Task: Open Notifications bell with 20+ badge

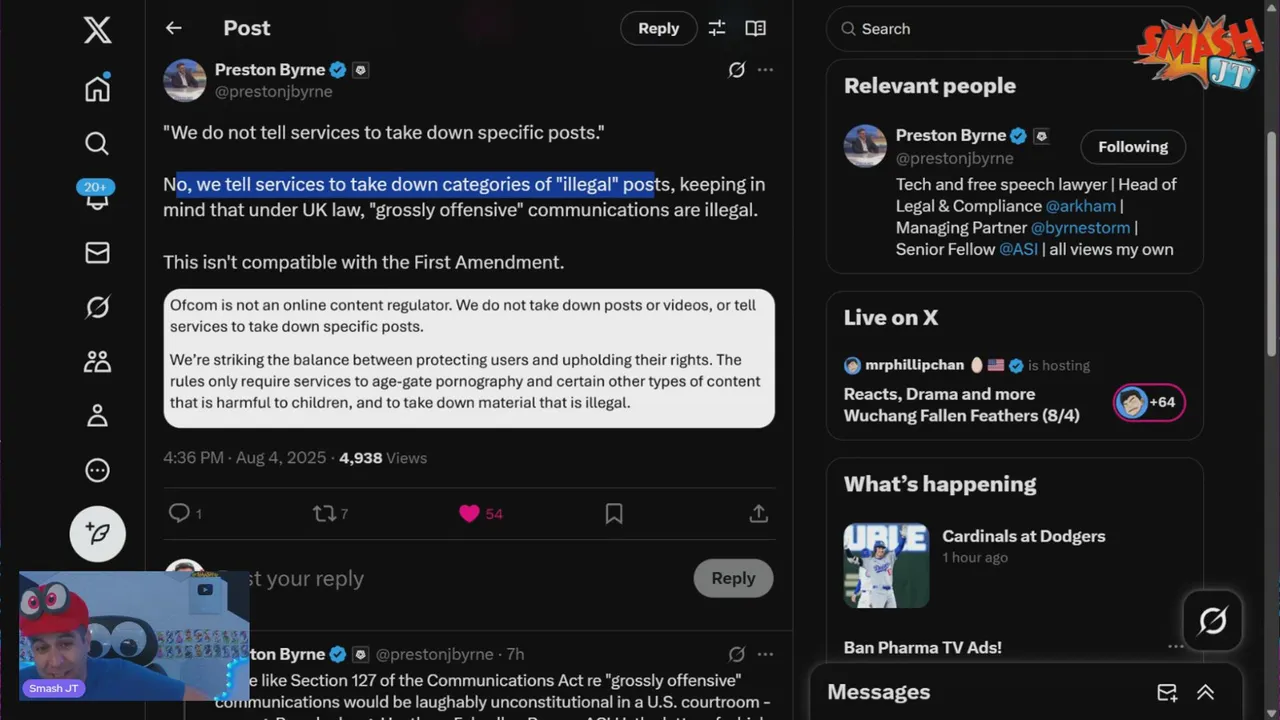Action: (x=97, y=196)
